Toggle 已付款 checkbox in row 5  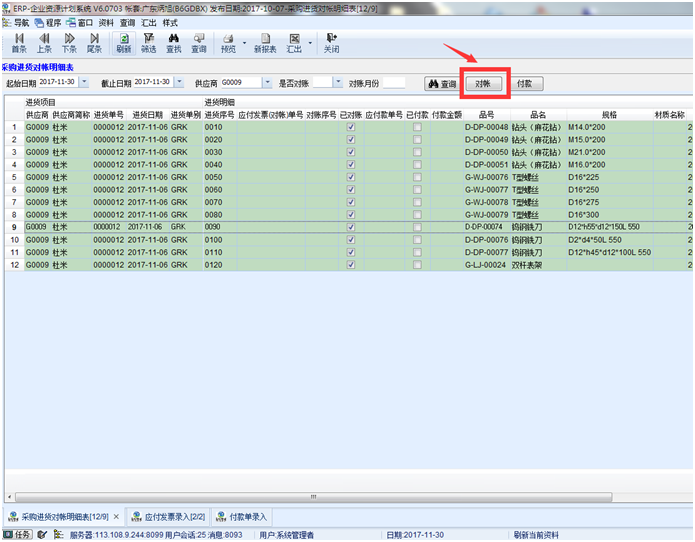tap(417, 177)
